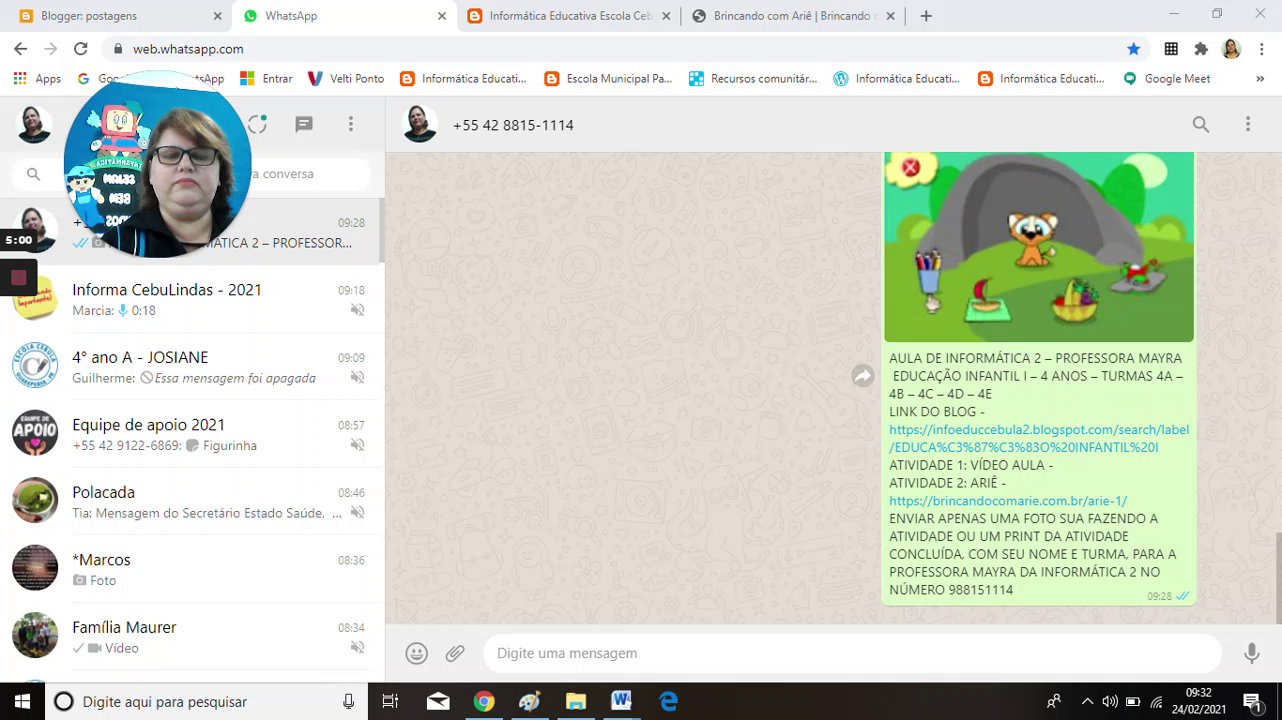
Task: Open Escola Municipal bookmark
Action: [608, 79]
